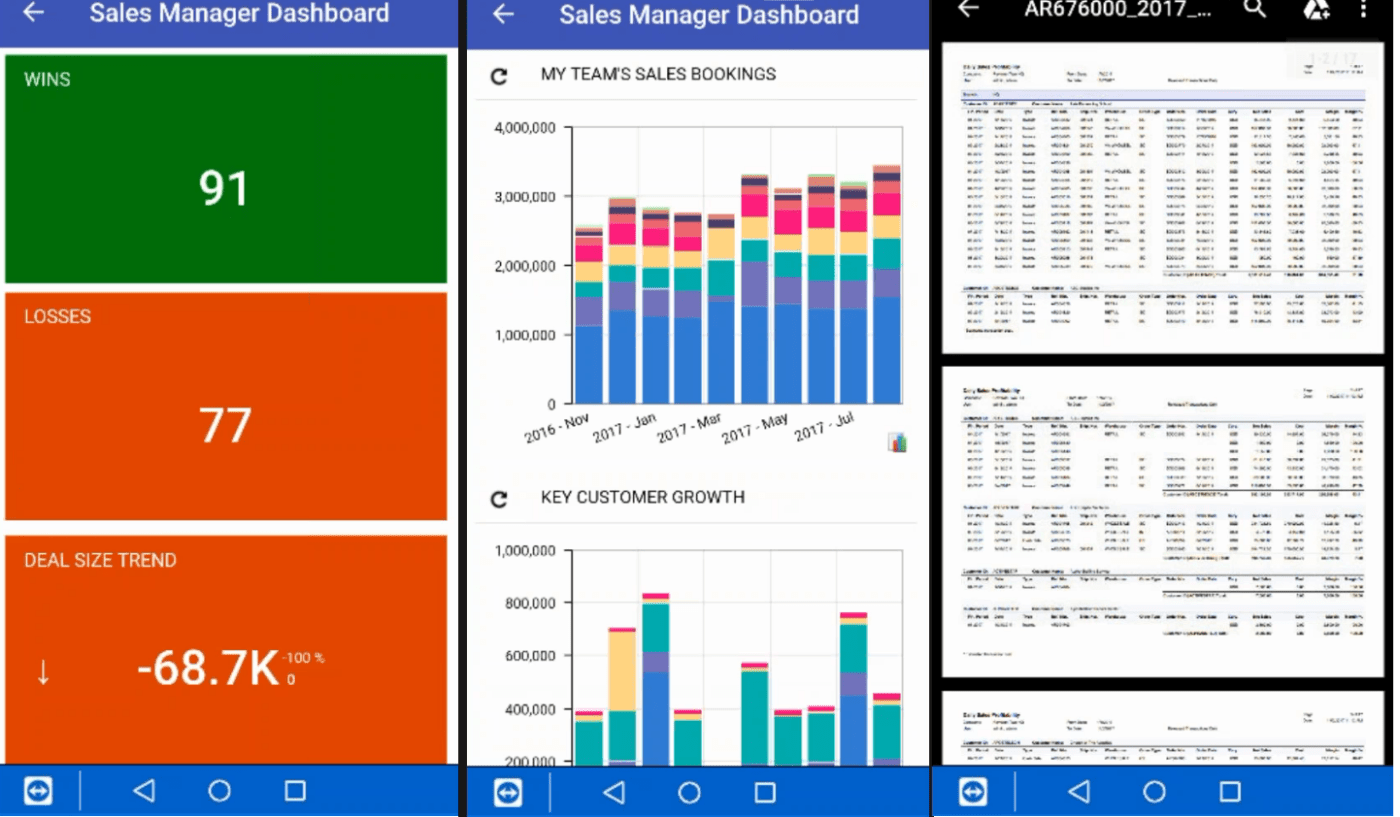This screenshot has height=817, width=1400.
Task: Click the 400,000 axis label
Action: click(529, 710)
